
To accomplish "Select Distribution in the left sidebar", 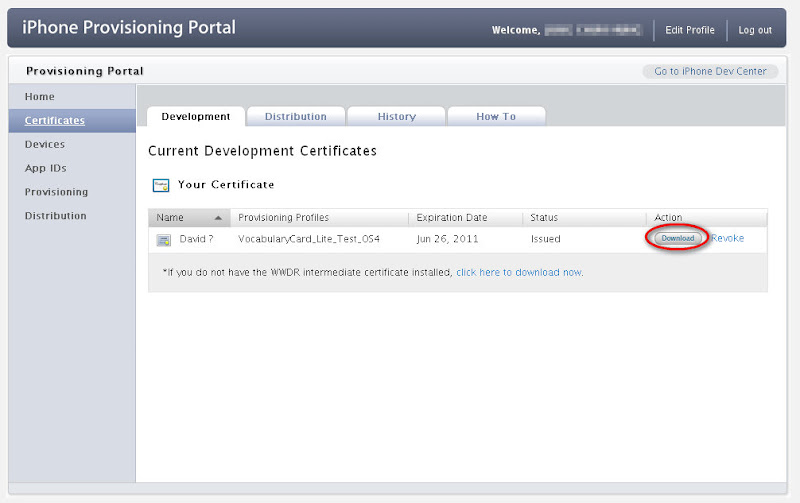I will click(56, 216).
